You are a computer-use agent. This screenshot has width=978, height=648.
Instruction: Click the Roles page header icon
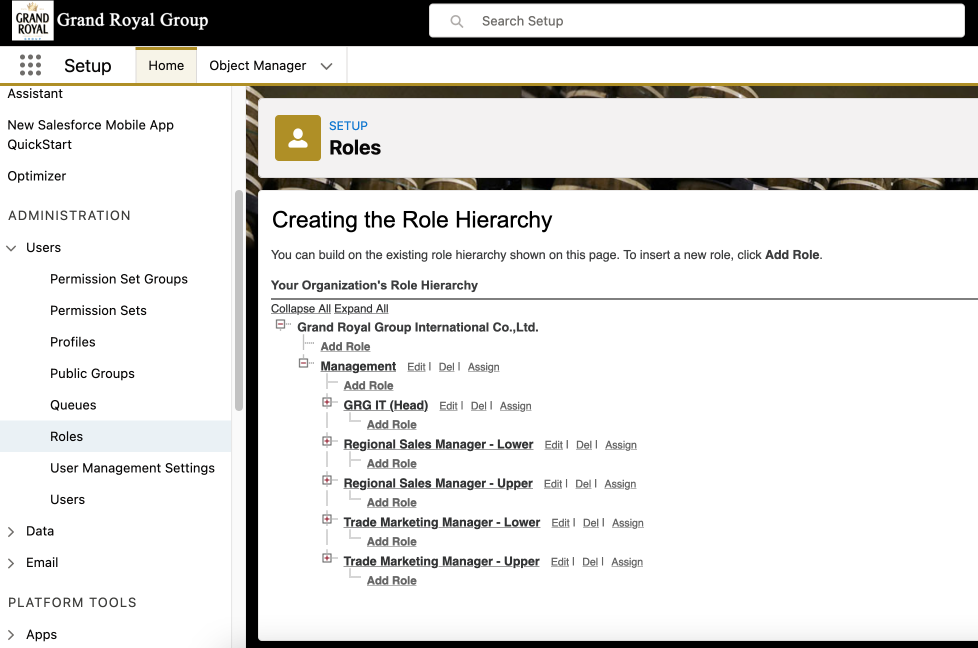click(x=298, y=138)
